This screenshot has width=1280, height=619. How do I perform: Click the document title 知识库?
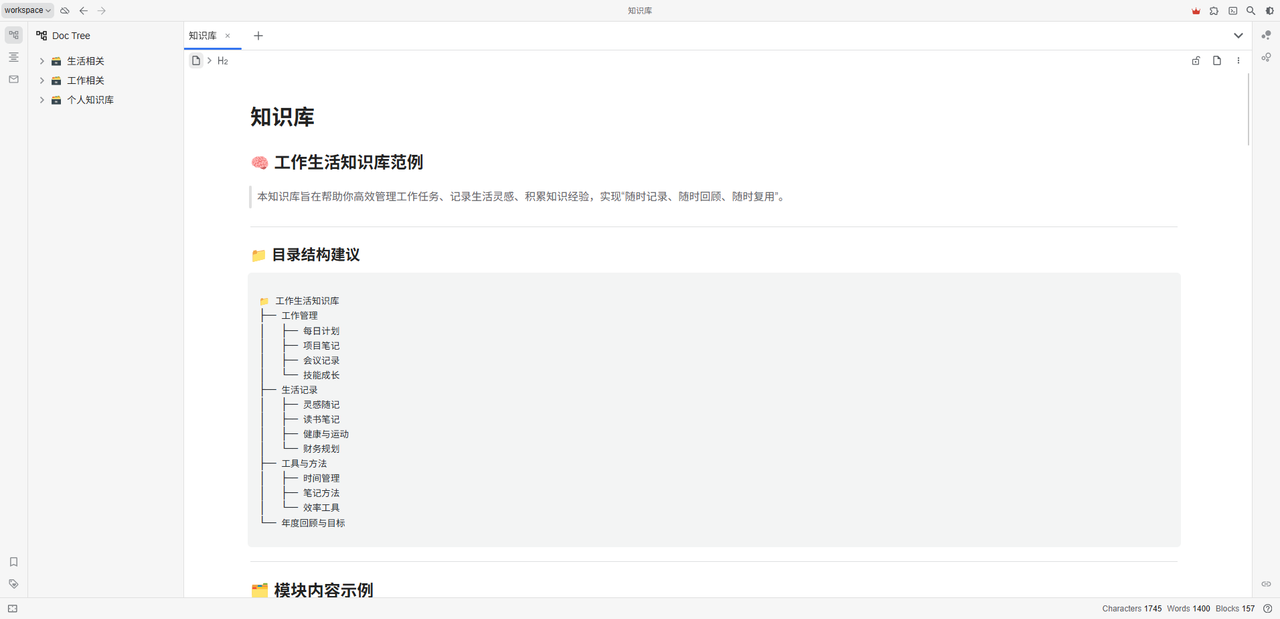point(283,117)
